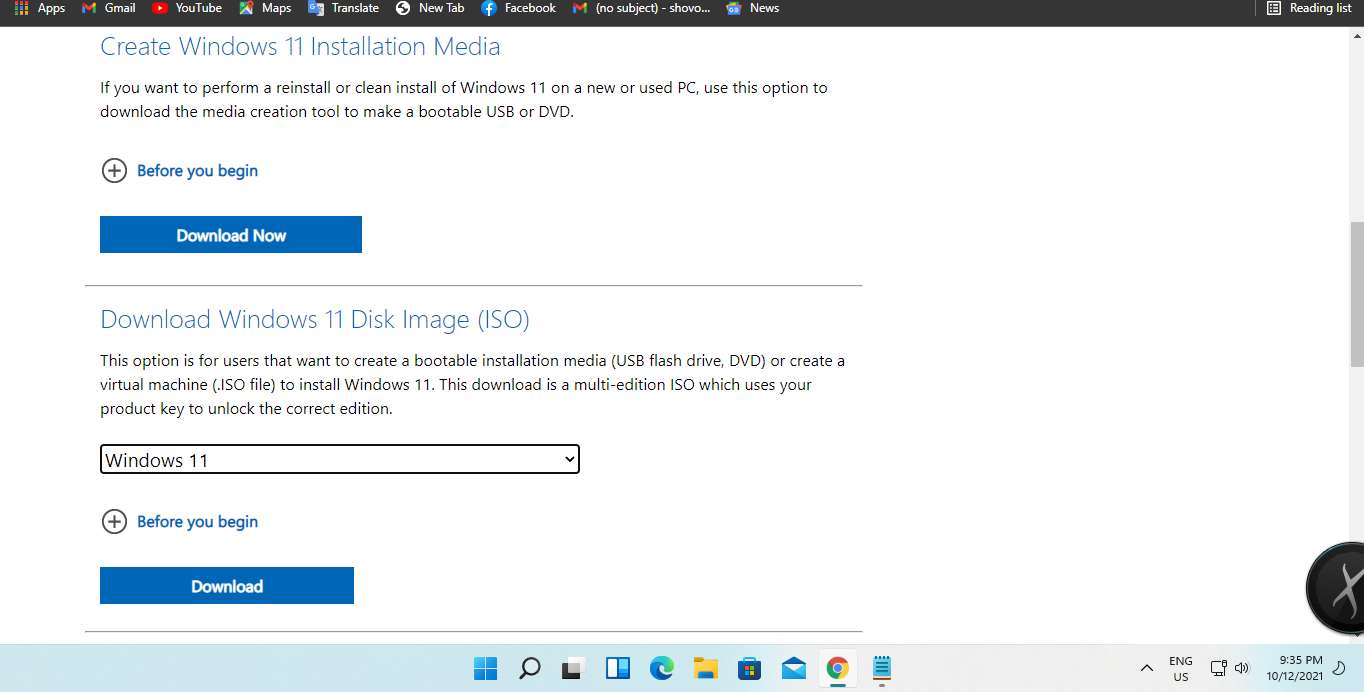Open the notifications moon icon

[x=1340, y=668]
